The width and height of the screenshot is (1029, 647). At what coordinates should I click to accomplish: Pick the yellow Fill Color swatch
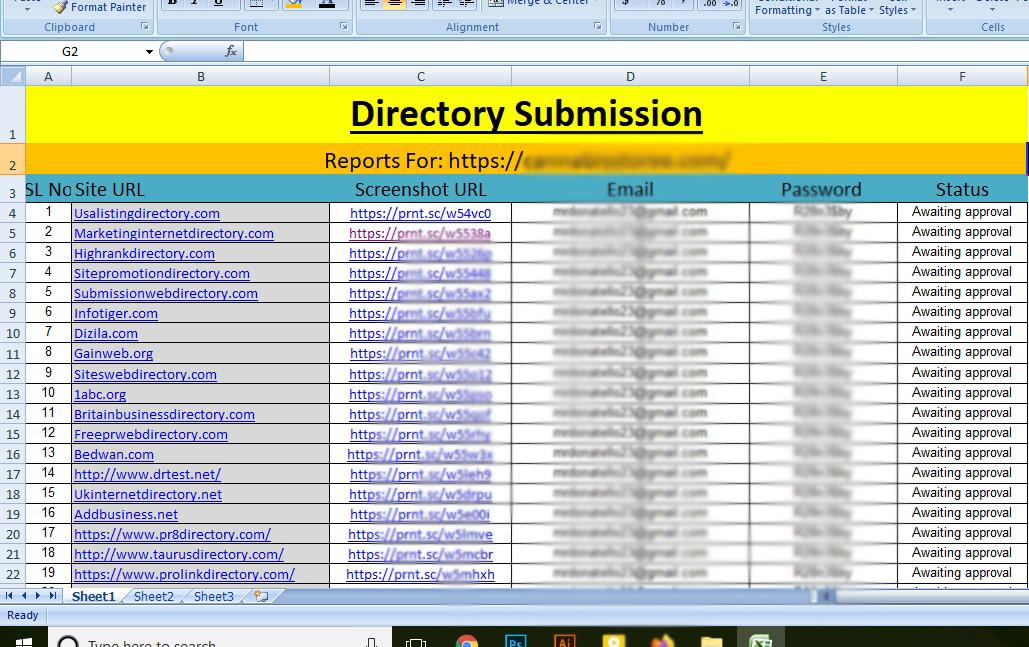click(293, 6)
